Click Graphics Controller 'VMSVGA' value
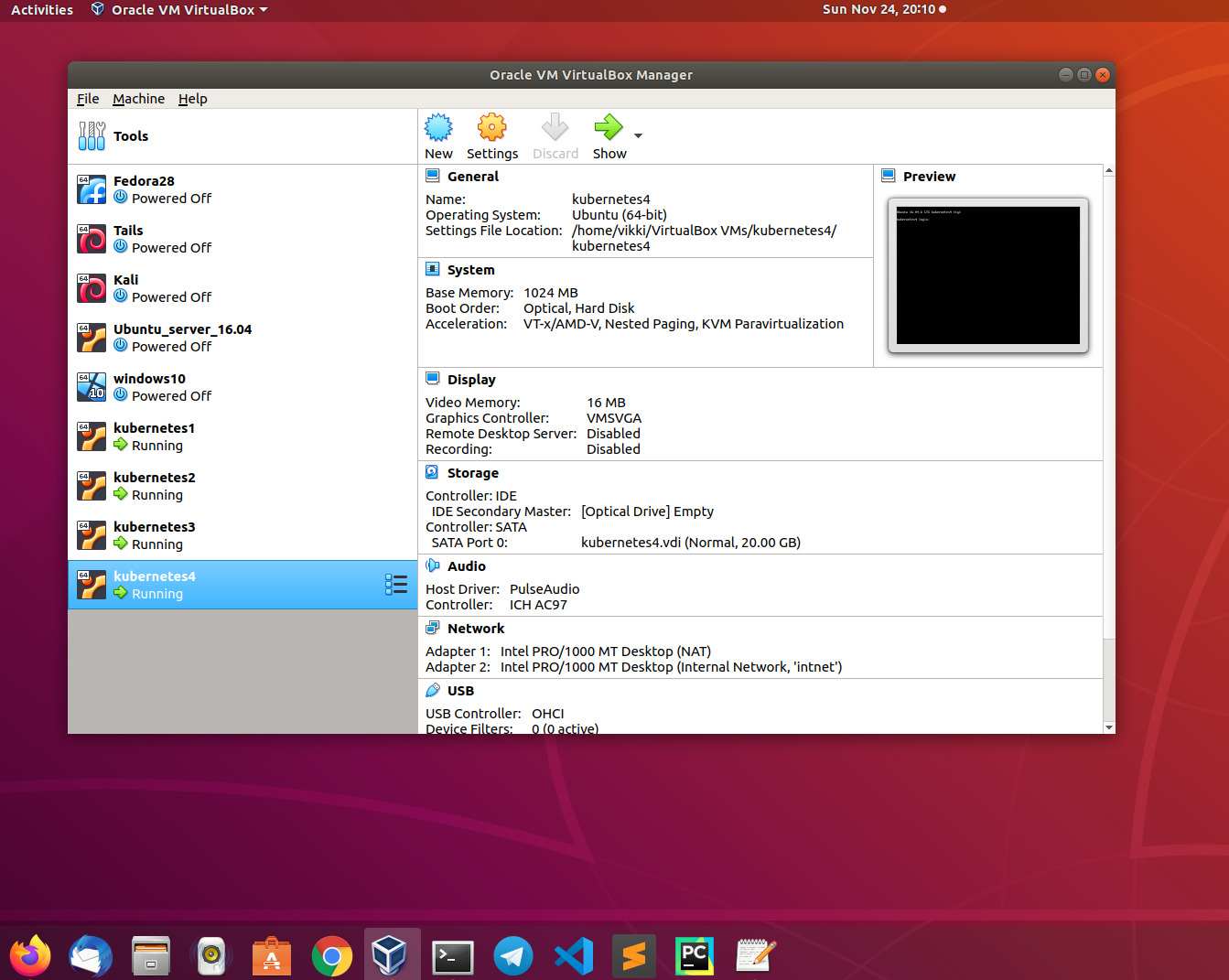 click(x=614, y=418)
